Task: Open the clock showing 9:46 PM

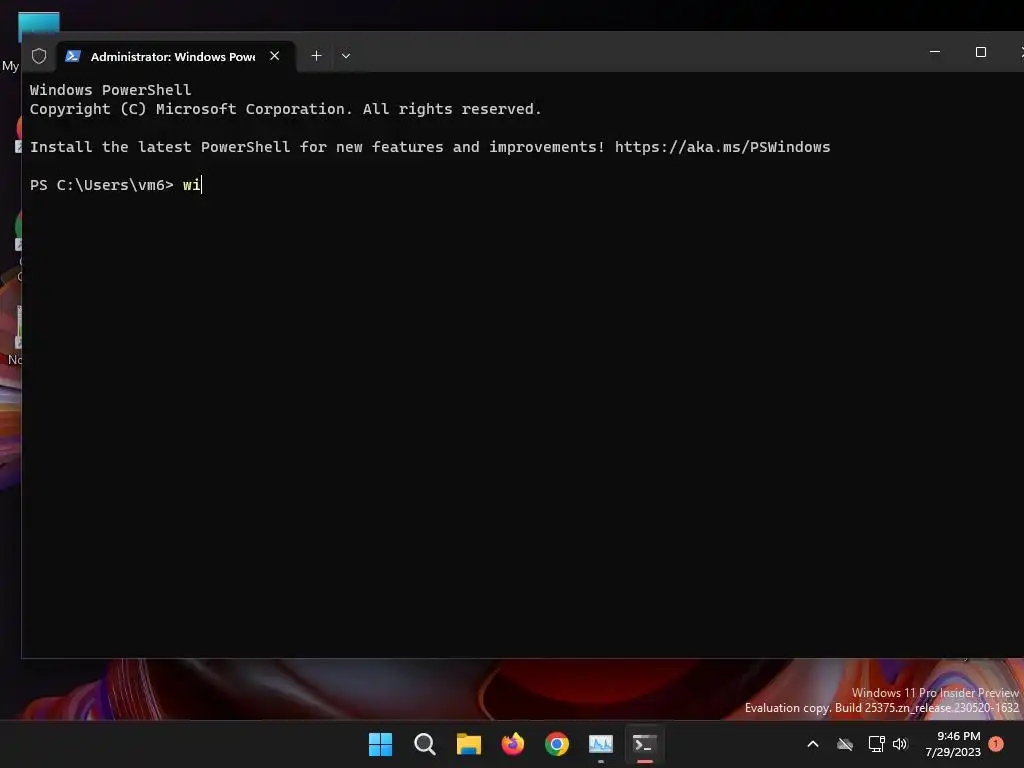Action: (x=953, y=744)
